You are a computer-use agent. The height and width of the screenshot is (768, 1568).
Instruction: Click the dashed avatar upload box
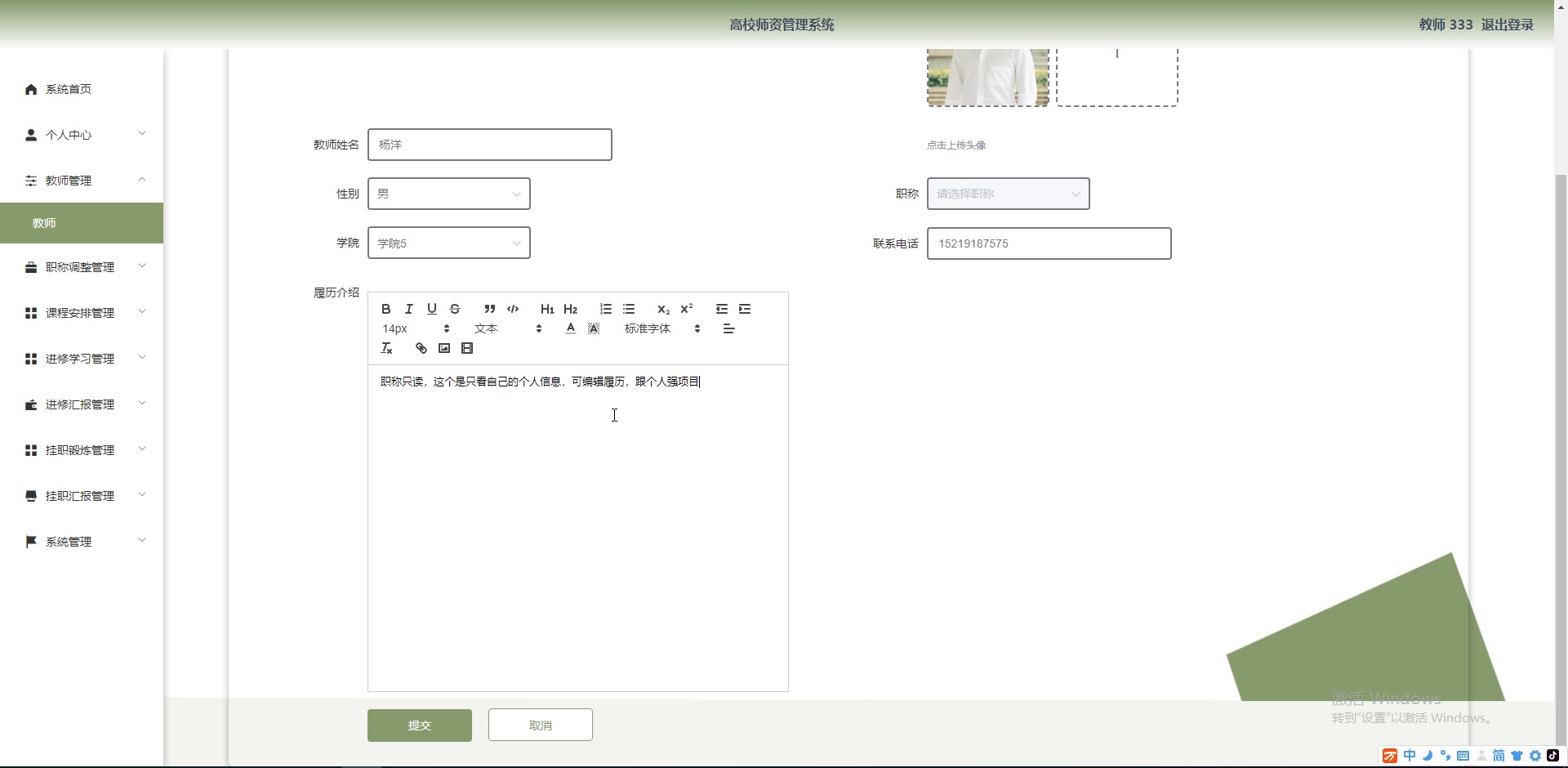tap(1116, 77)
